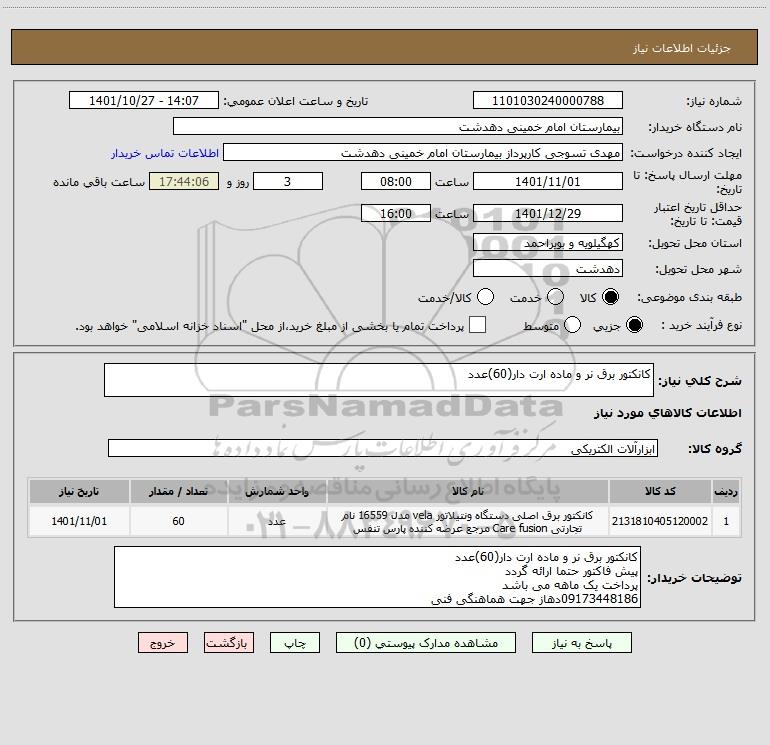Click the remaining days field showing 3
The height and width of the screenshot is (745, 770).
(288, 181)
